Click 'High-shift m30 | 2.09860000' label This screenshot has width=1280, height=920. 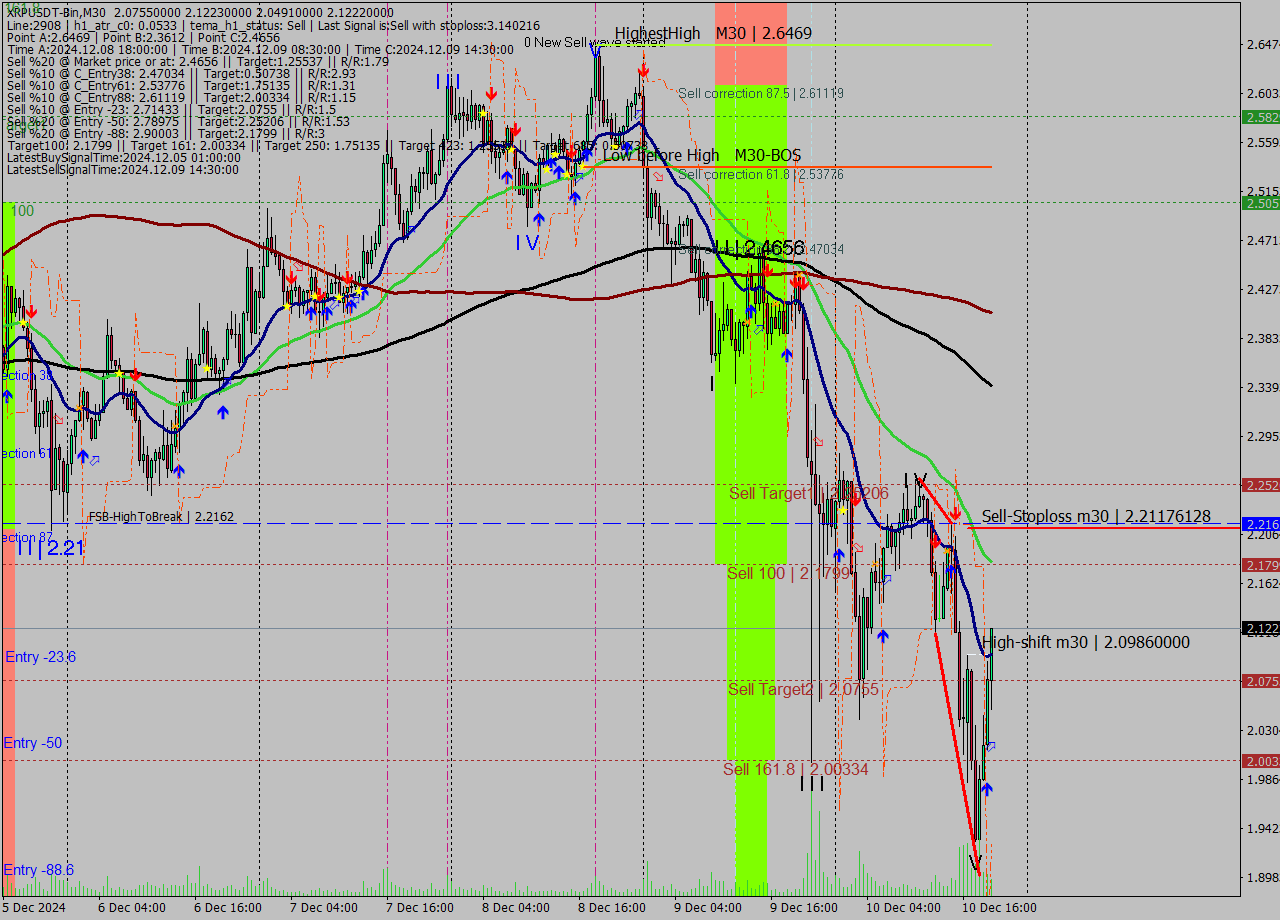[1086, 642]
